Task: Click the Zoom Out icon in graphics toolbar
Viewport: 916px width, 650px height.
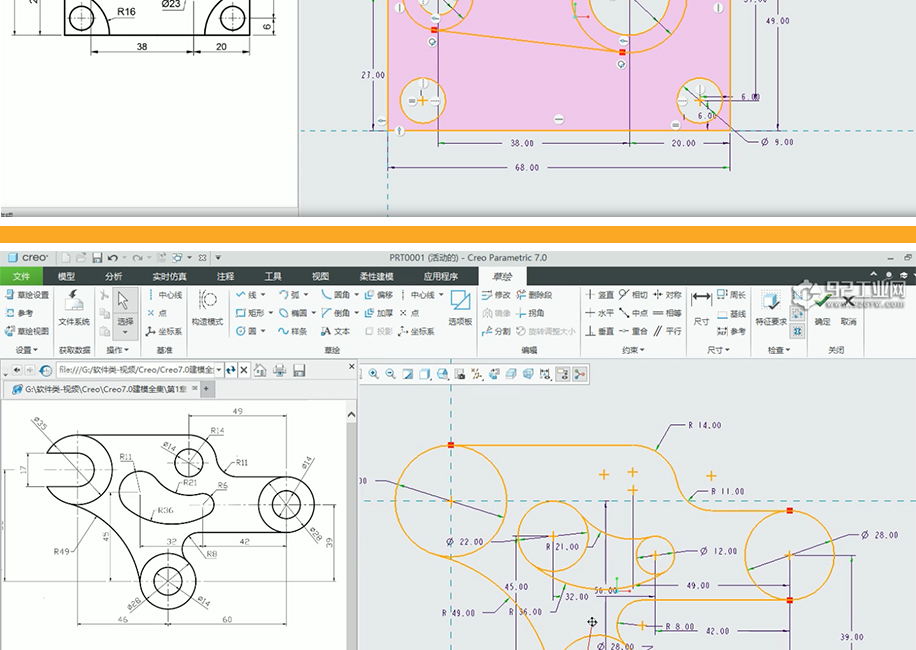Action: 390,374
